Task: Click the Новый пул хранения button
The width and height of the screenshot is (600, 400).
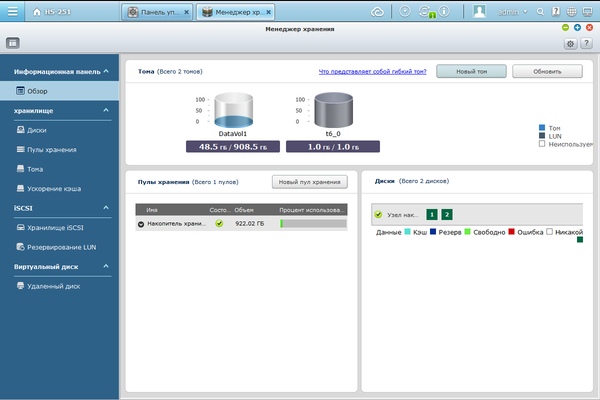Action: [x=310, y=182]
